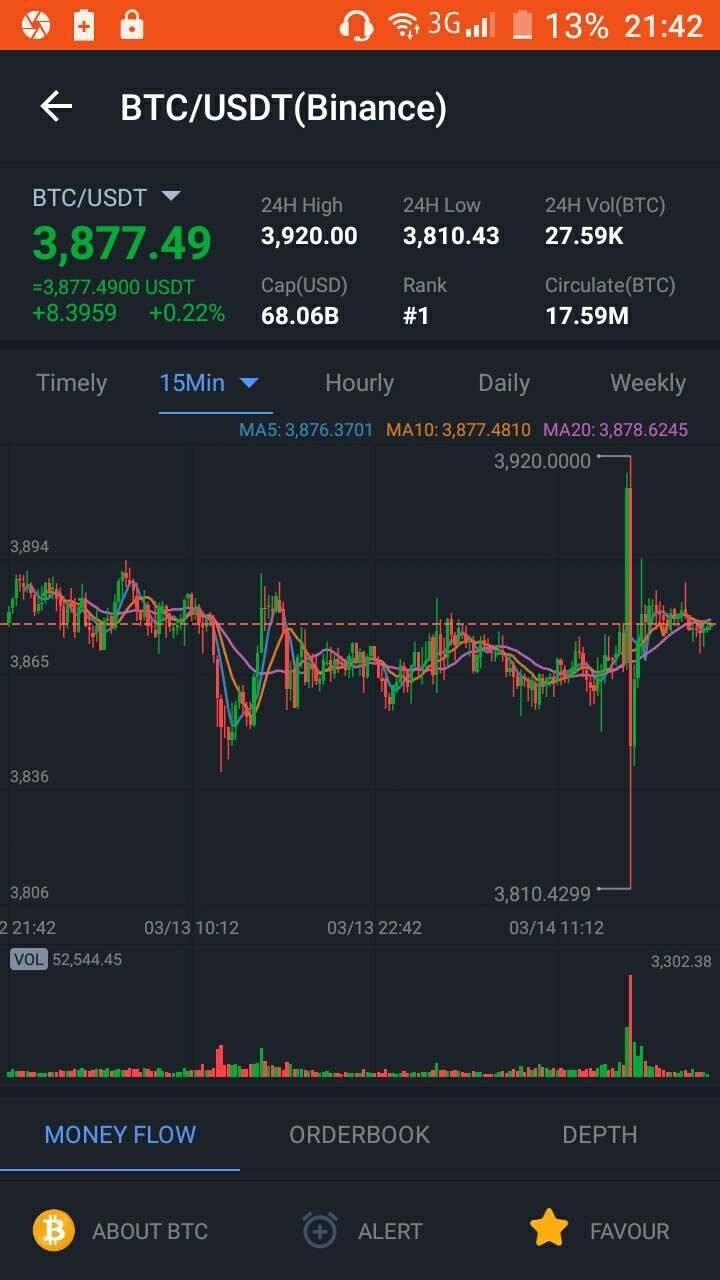Expand the BTC/USDT pair dropdown
The height and width of the screenshot is (1280, 720).
(x=170, y=196)
